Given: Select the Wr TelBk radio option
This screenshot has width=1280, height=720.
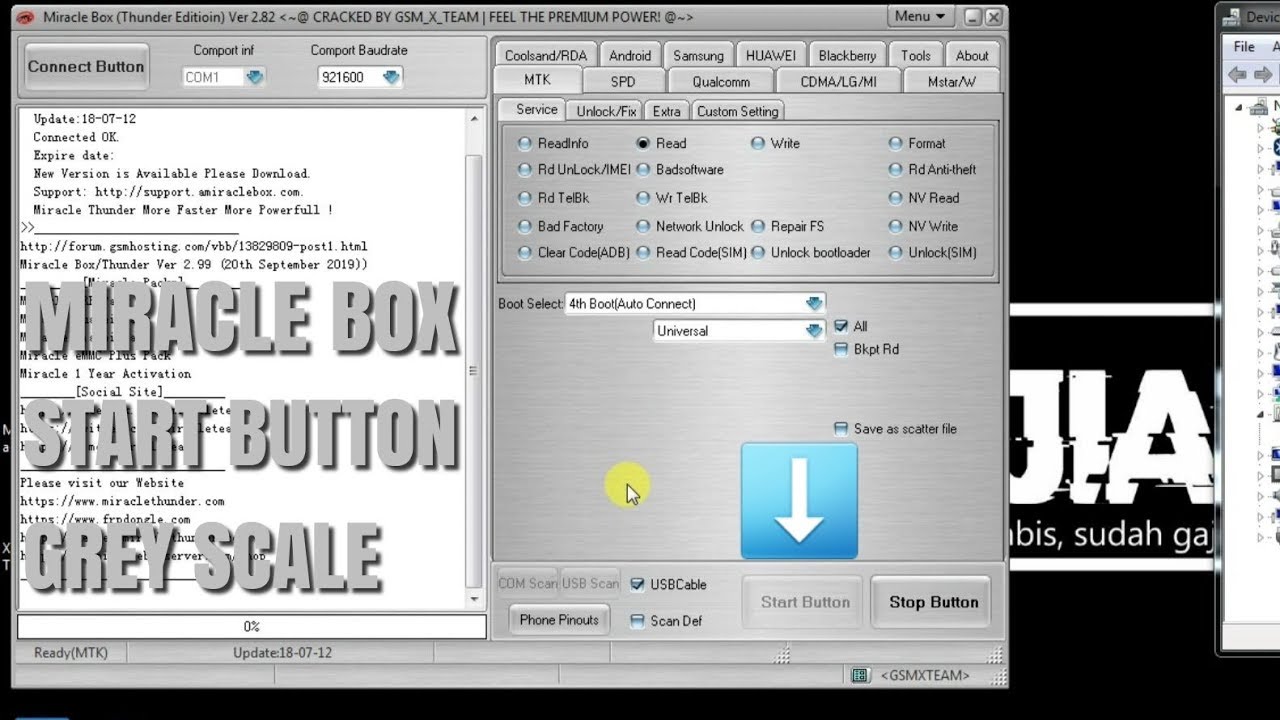Looking at the screenshot, I should click(643, 198).
